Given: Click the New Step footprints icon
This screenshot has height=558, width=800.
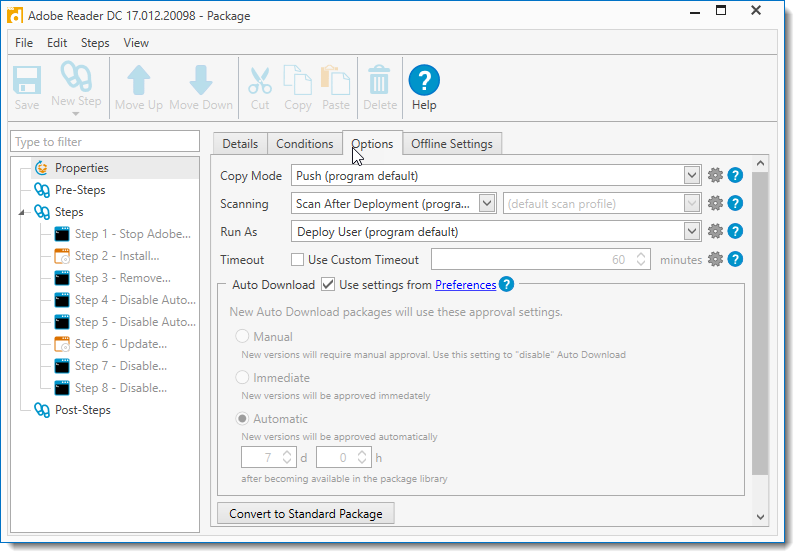Looking at the screenshot, I should point(76,76).
